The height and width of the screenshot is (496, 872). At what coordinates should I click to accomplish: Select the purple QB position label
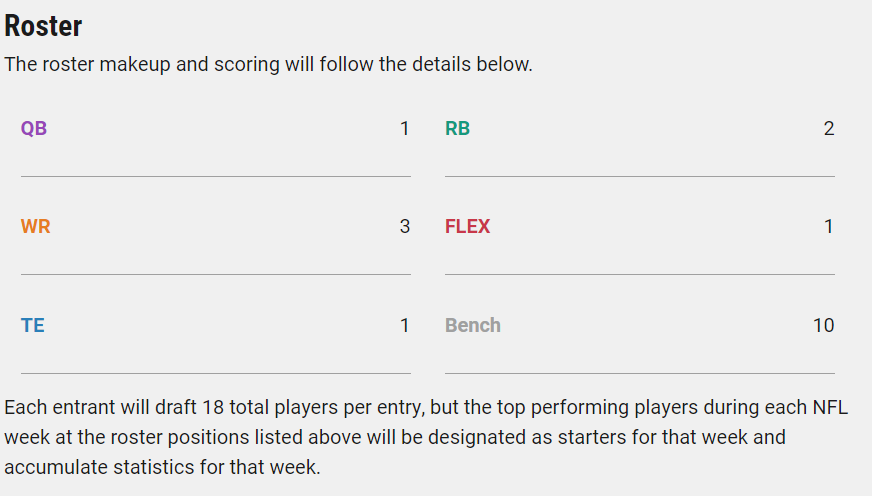click(x=34, y=128)
